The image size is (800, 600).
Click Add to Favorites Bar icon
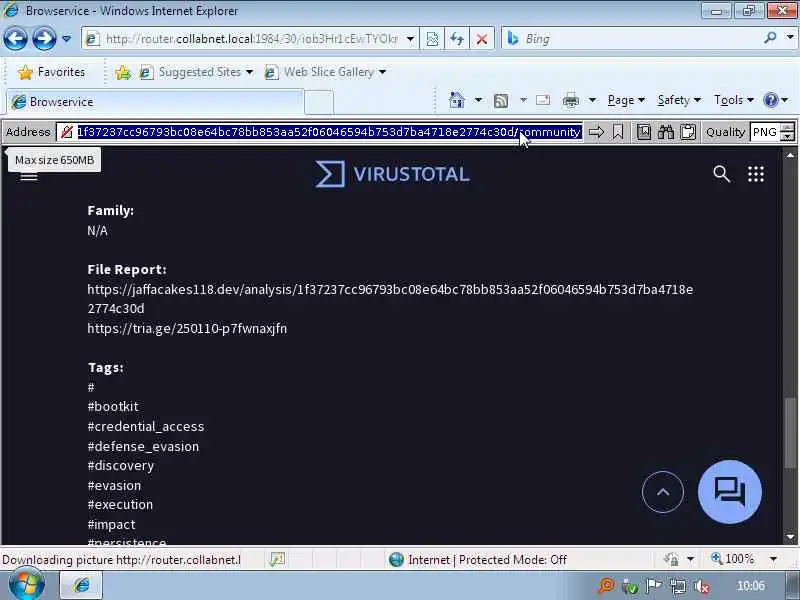point(123,72)
